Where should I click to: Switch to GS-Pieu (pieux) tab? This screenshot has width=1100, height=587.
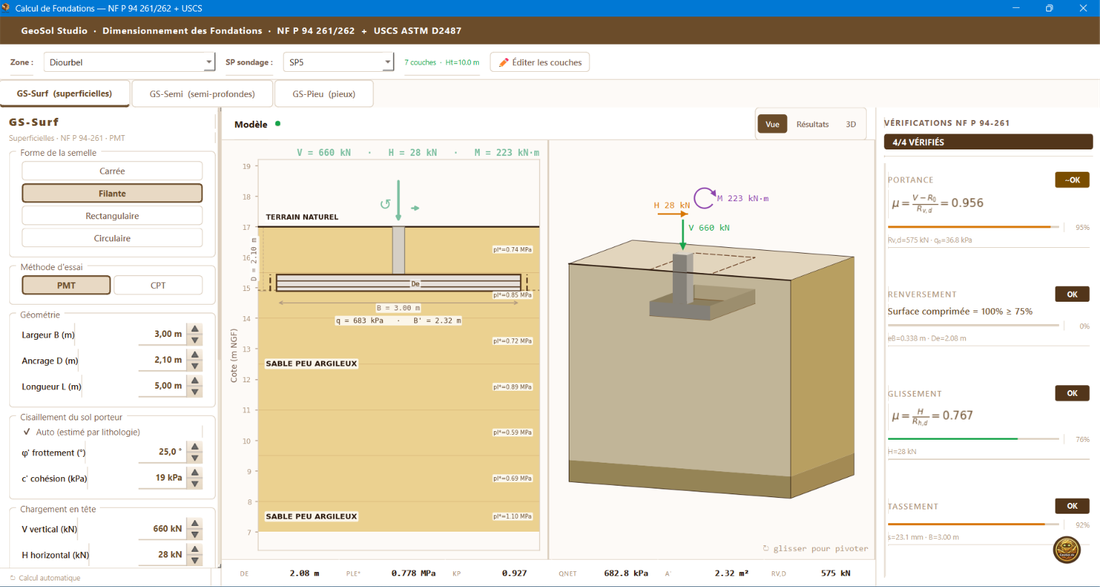click(x=324, y=93)
